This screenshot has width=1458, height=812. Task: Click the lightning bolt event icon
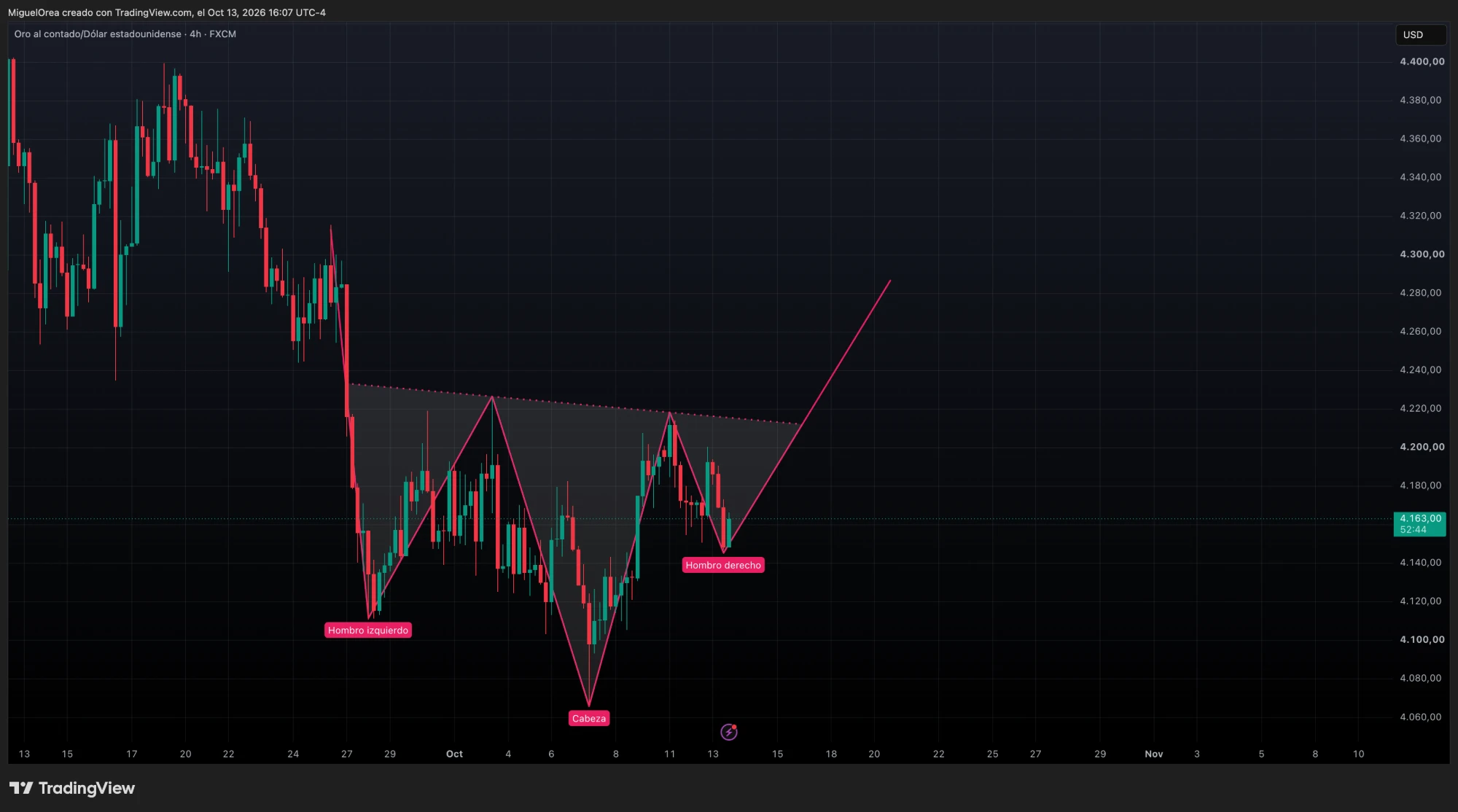tap(728, 732)
